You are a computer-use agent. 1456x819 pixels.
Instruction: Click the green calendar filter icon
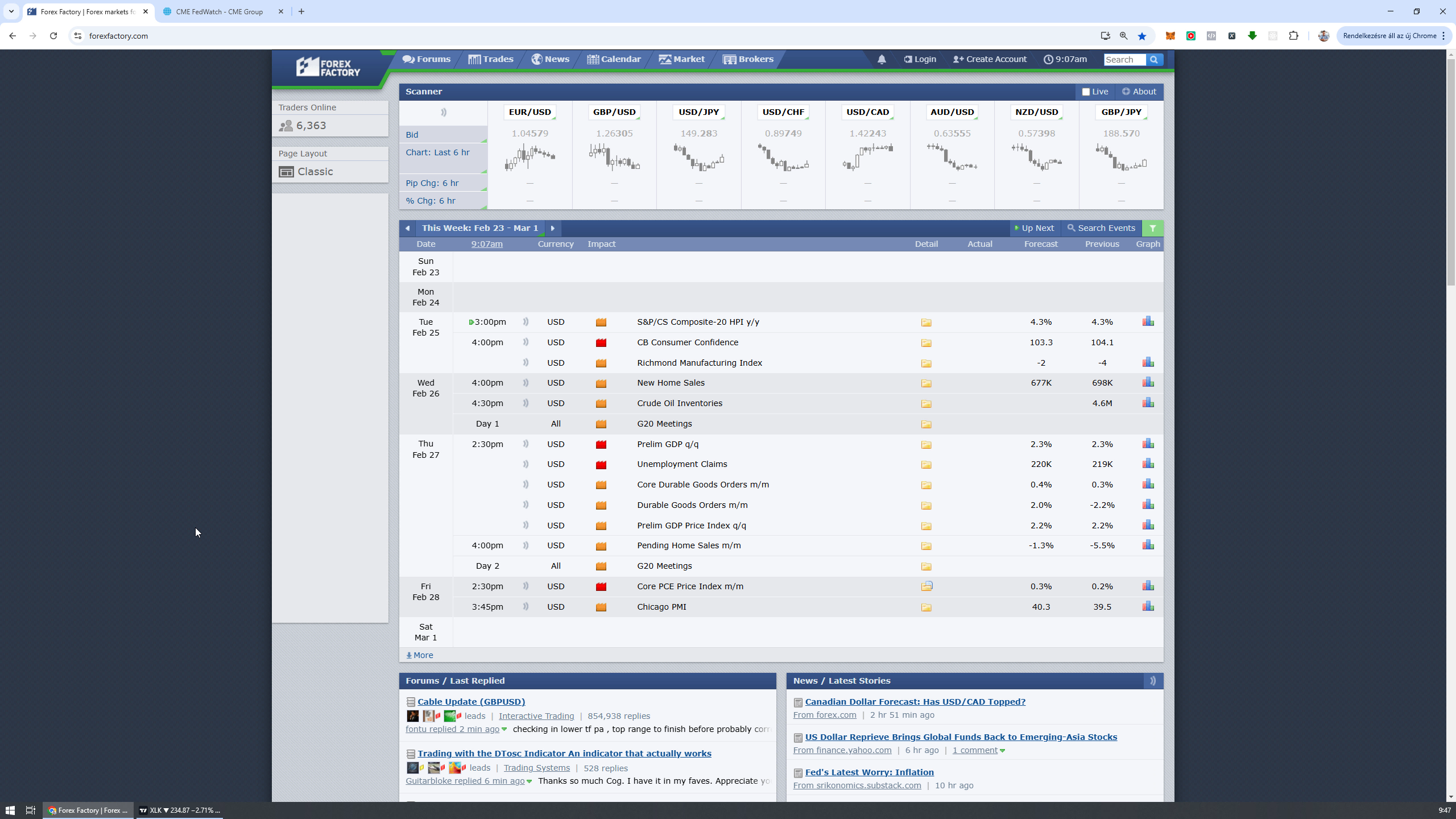[x=1152, y=228]
